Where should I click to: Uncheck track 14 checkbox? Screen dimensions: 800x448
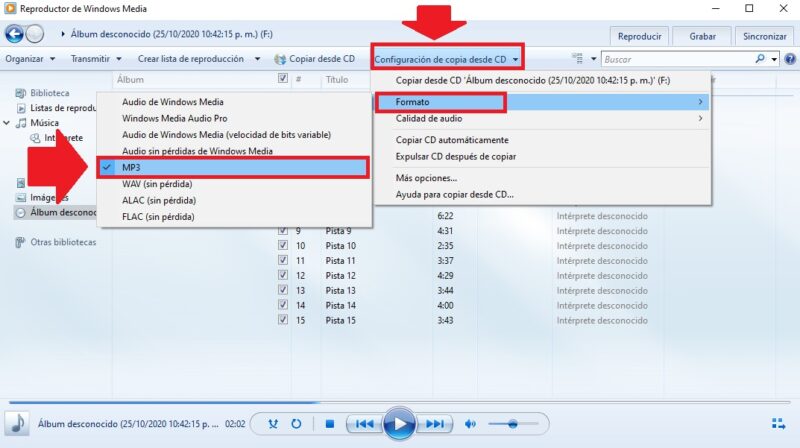coord(283,305)
